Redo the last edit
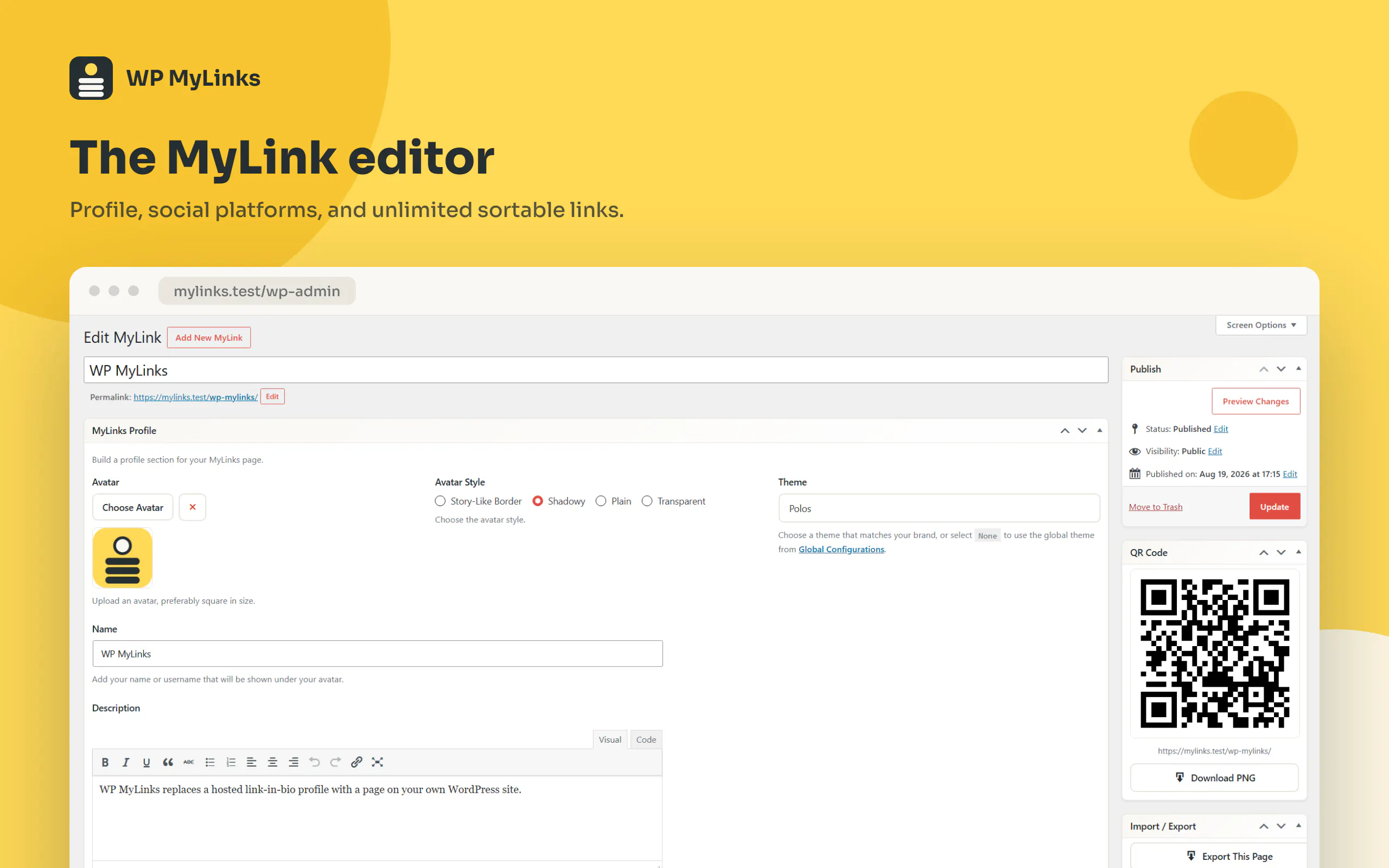 [x=335, y=762]
